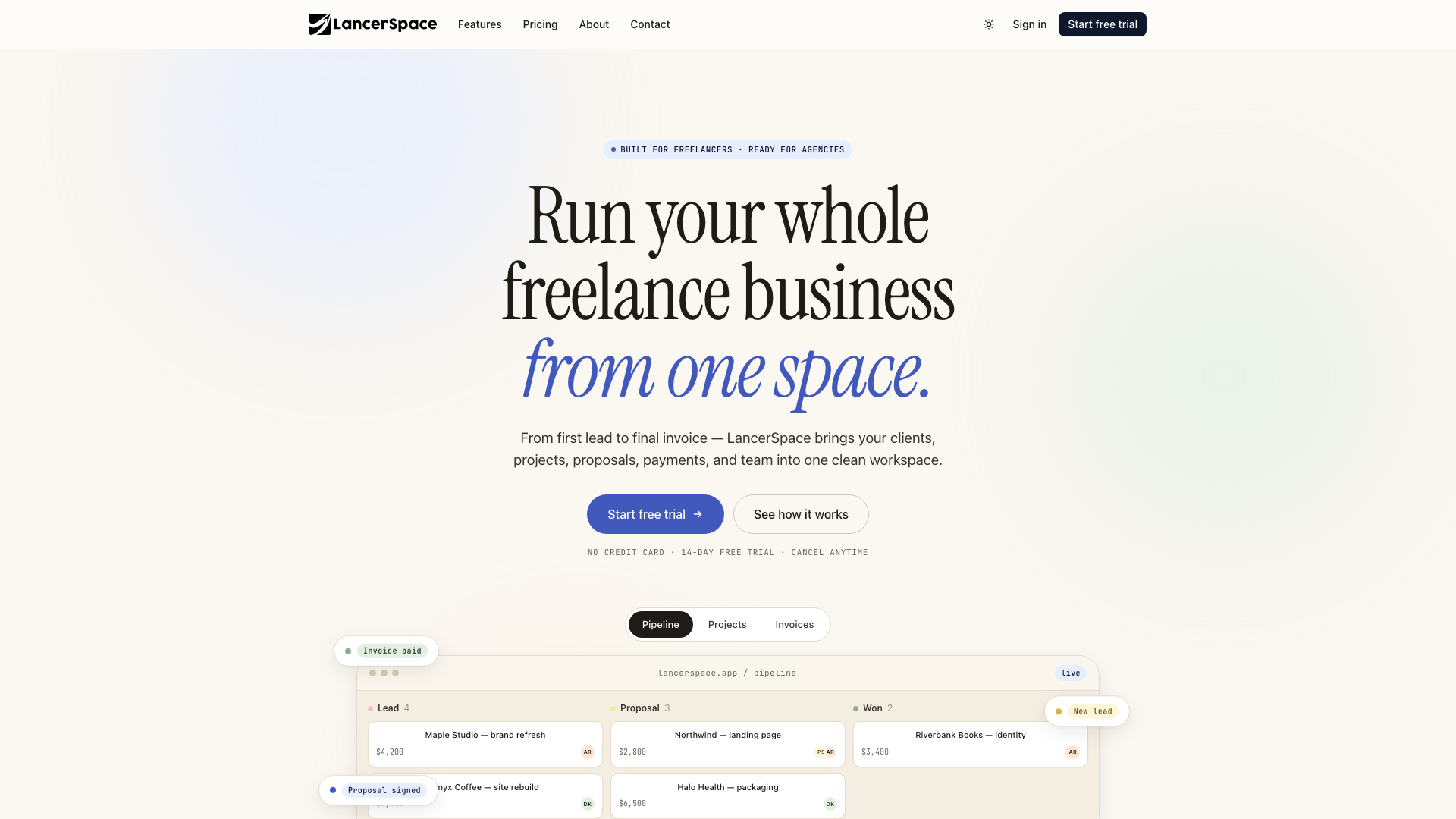
Task: Click the blue hero Start free trial button
Action: [655, 514]
